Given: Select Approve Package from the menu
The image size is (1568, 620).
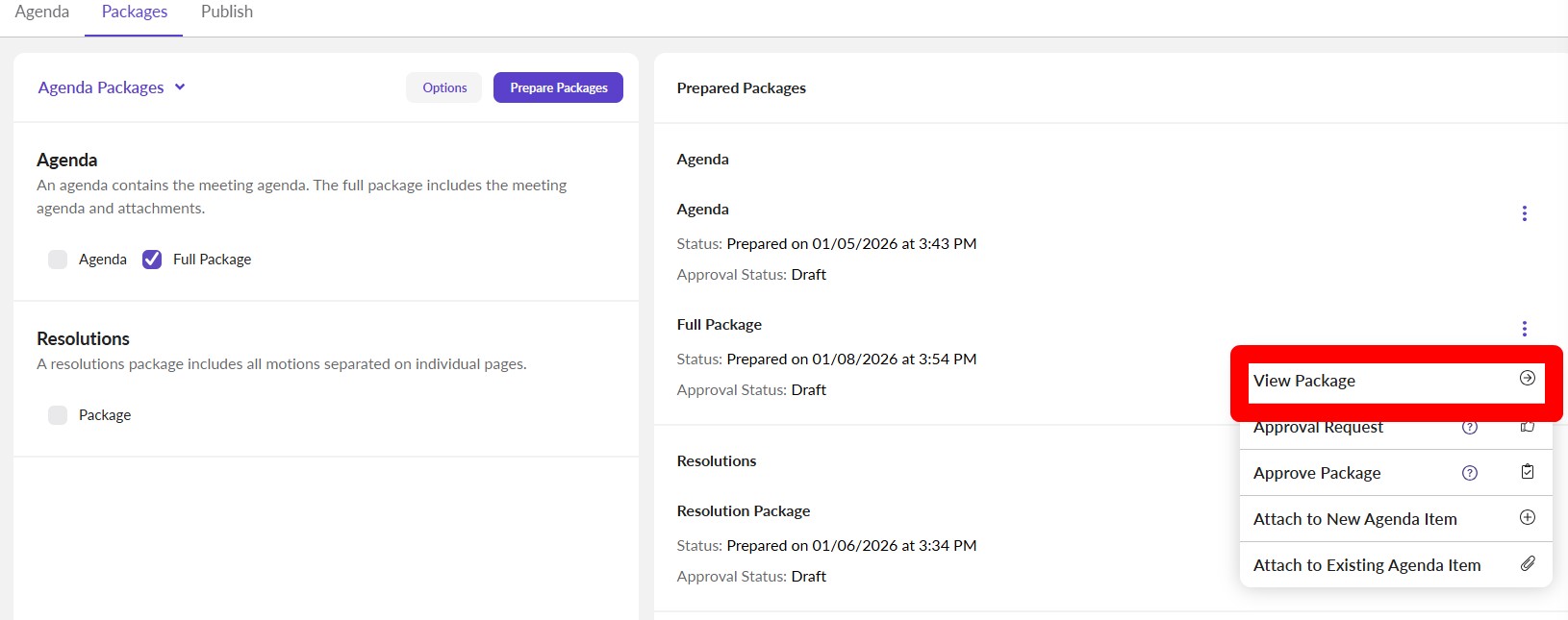Looking at the screenshot, I should point(1316,473).
